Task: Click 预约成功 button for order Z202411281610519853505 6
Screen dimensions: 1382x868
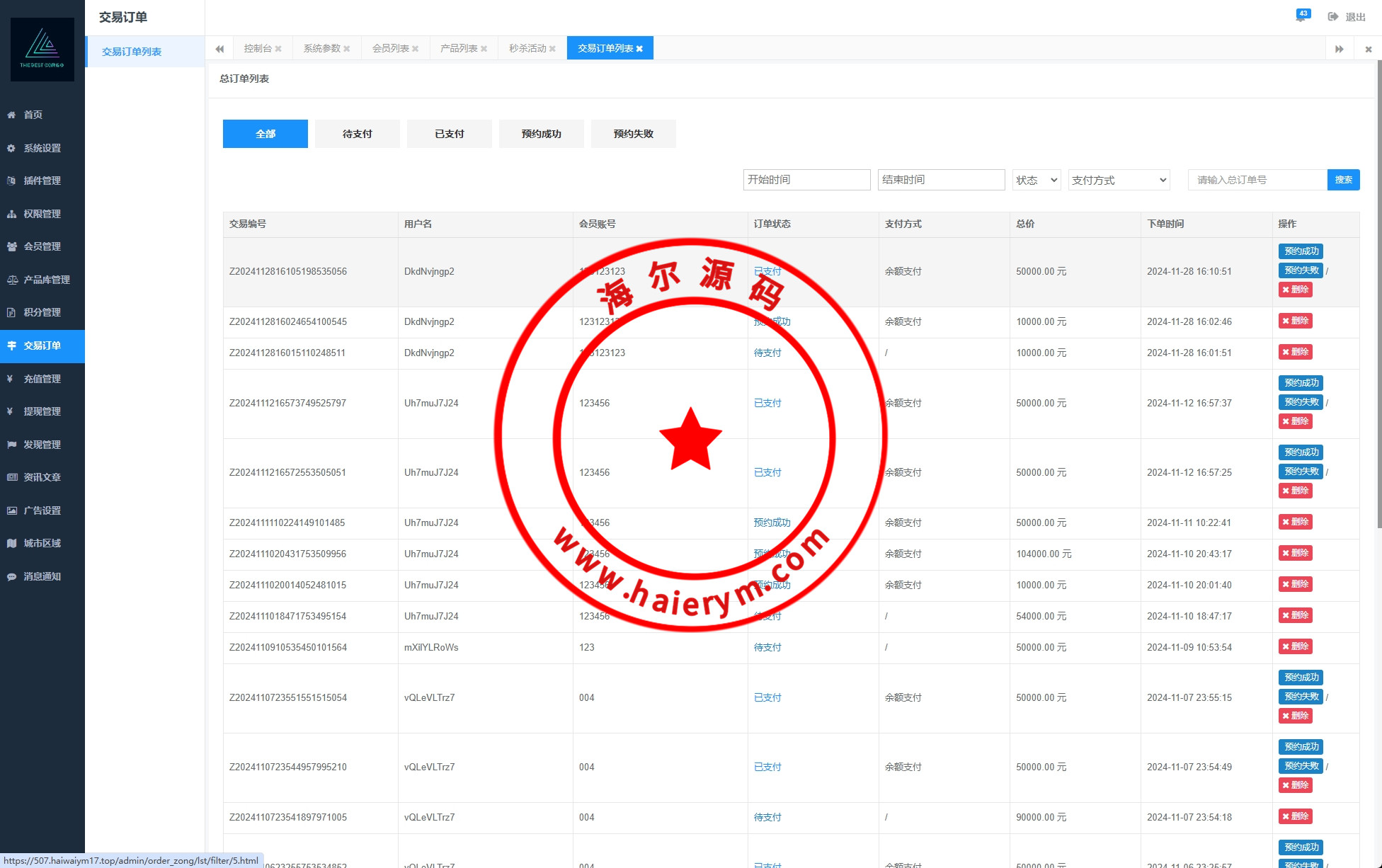Action: pos(1301,251)
